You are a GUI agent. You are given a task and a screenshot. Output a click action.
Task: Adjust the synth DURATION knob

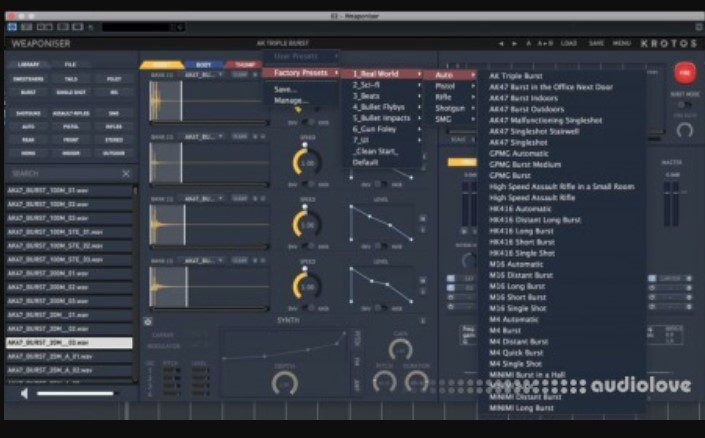417,382
